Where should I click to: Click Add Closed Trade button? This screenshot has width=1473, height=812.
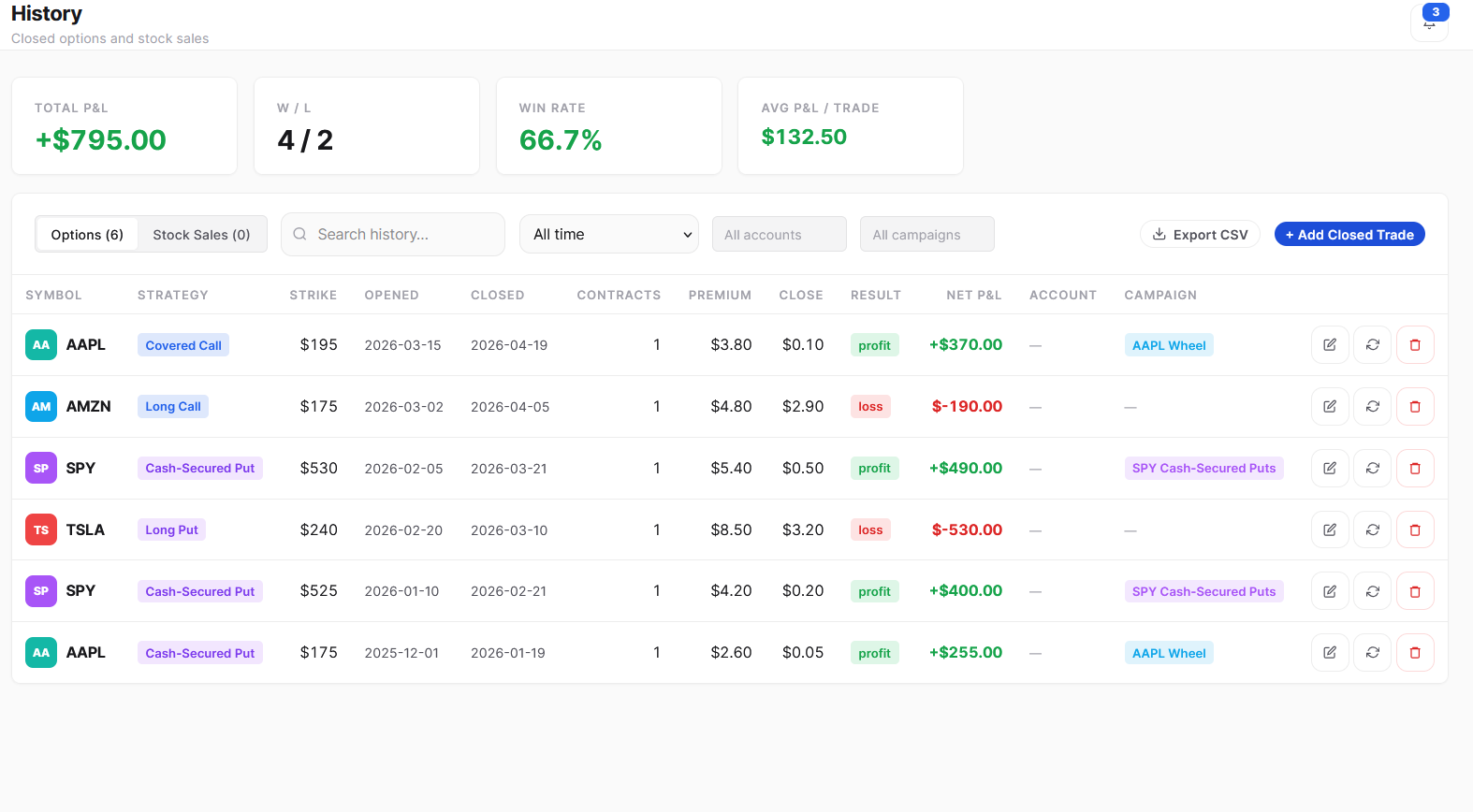[x=1349, y=234]
